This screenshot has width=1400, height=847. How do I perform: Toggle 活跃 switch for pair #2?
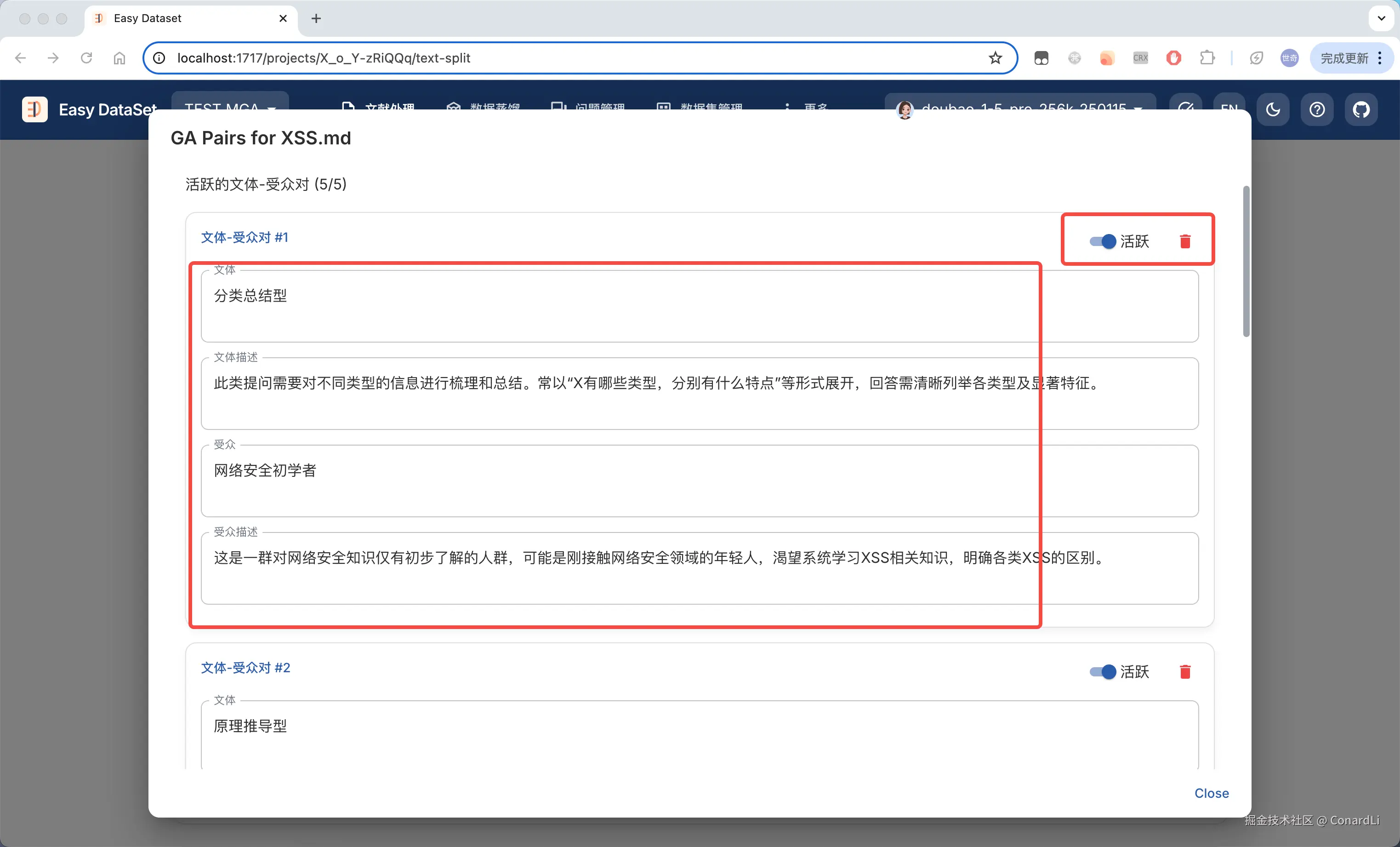point(1103,672)
